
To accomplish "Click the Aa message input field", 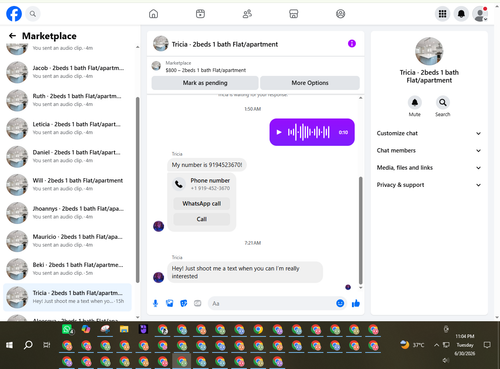I will tap(272, 303).
